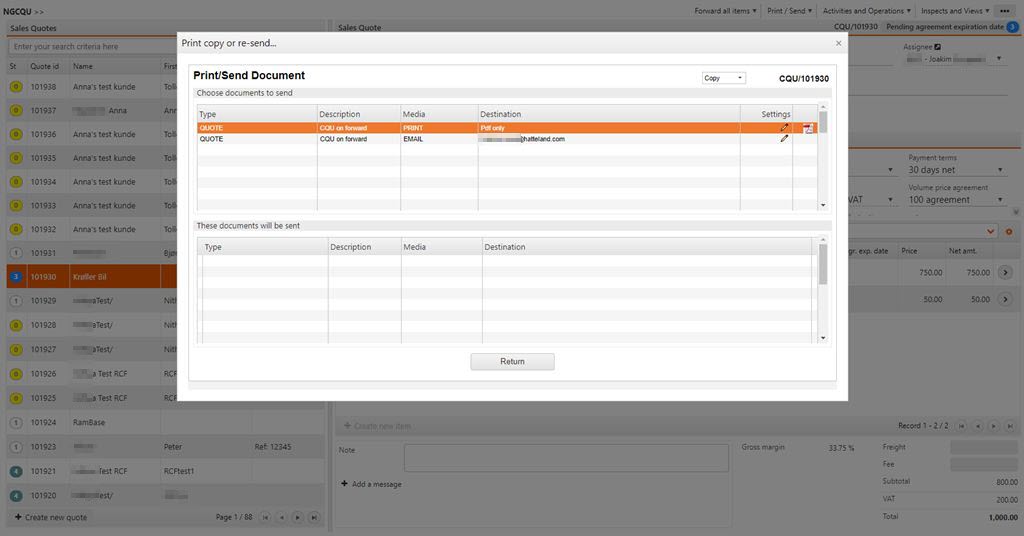Click the Return button
Image resolution: width=1024 pixels, height=536 pixels.
(x=512, y=362)
